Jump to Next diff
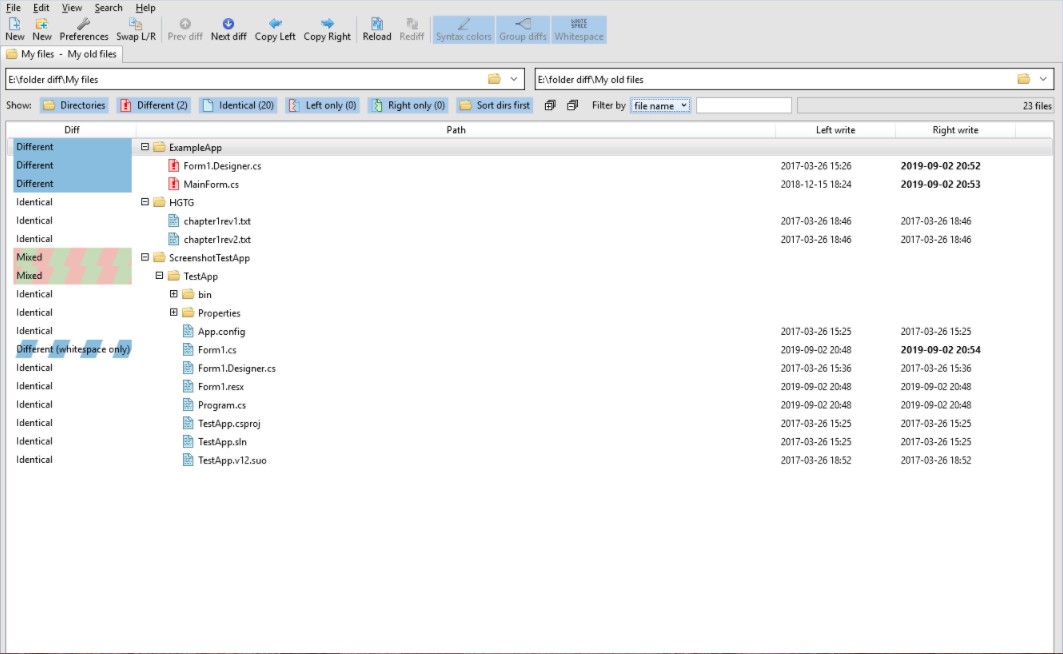 coord(228,29)
